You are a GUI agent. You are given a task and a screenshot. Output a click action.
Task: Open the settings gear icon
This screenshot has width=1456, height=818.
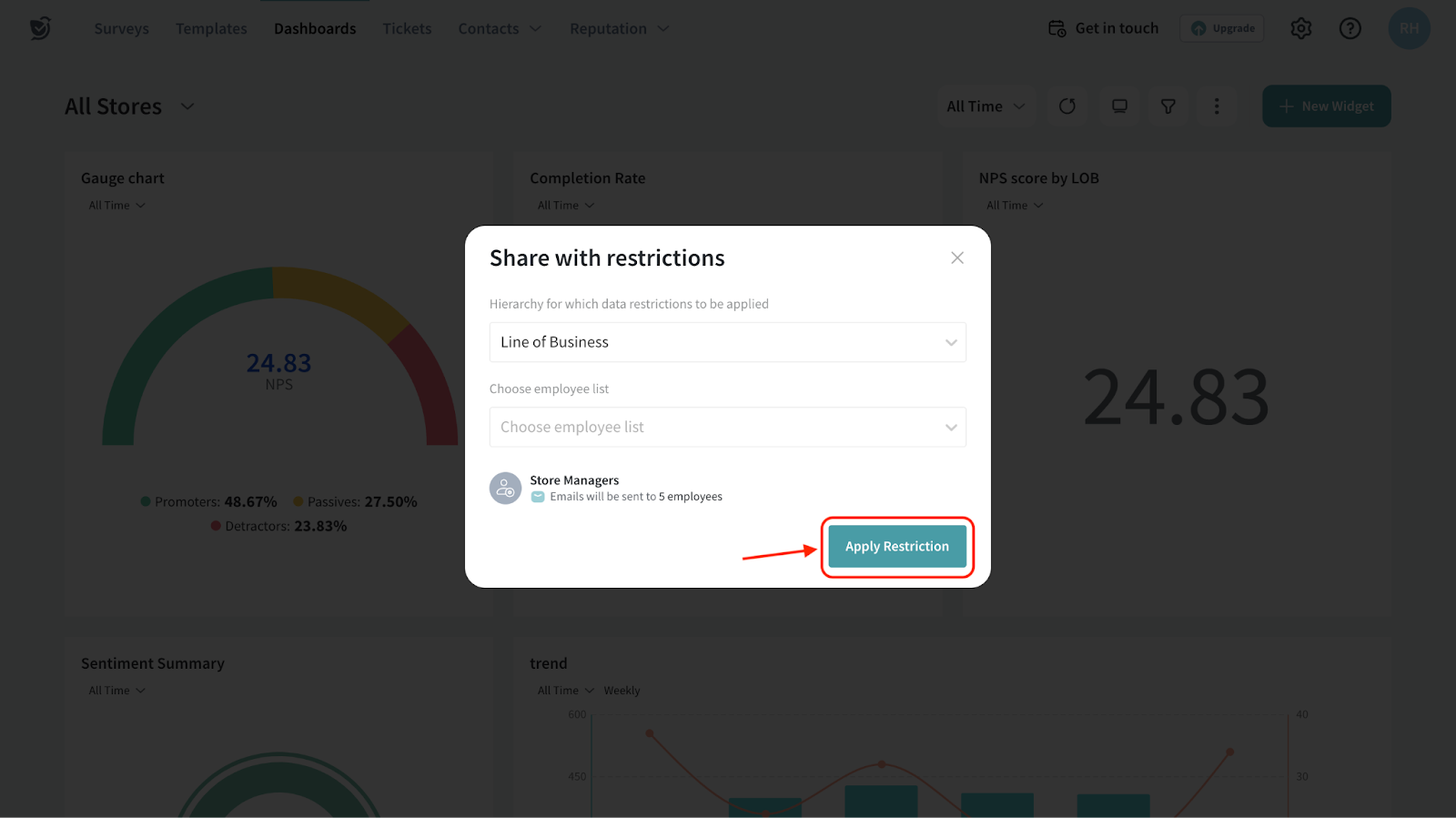coord(1301,28)
